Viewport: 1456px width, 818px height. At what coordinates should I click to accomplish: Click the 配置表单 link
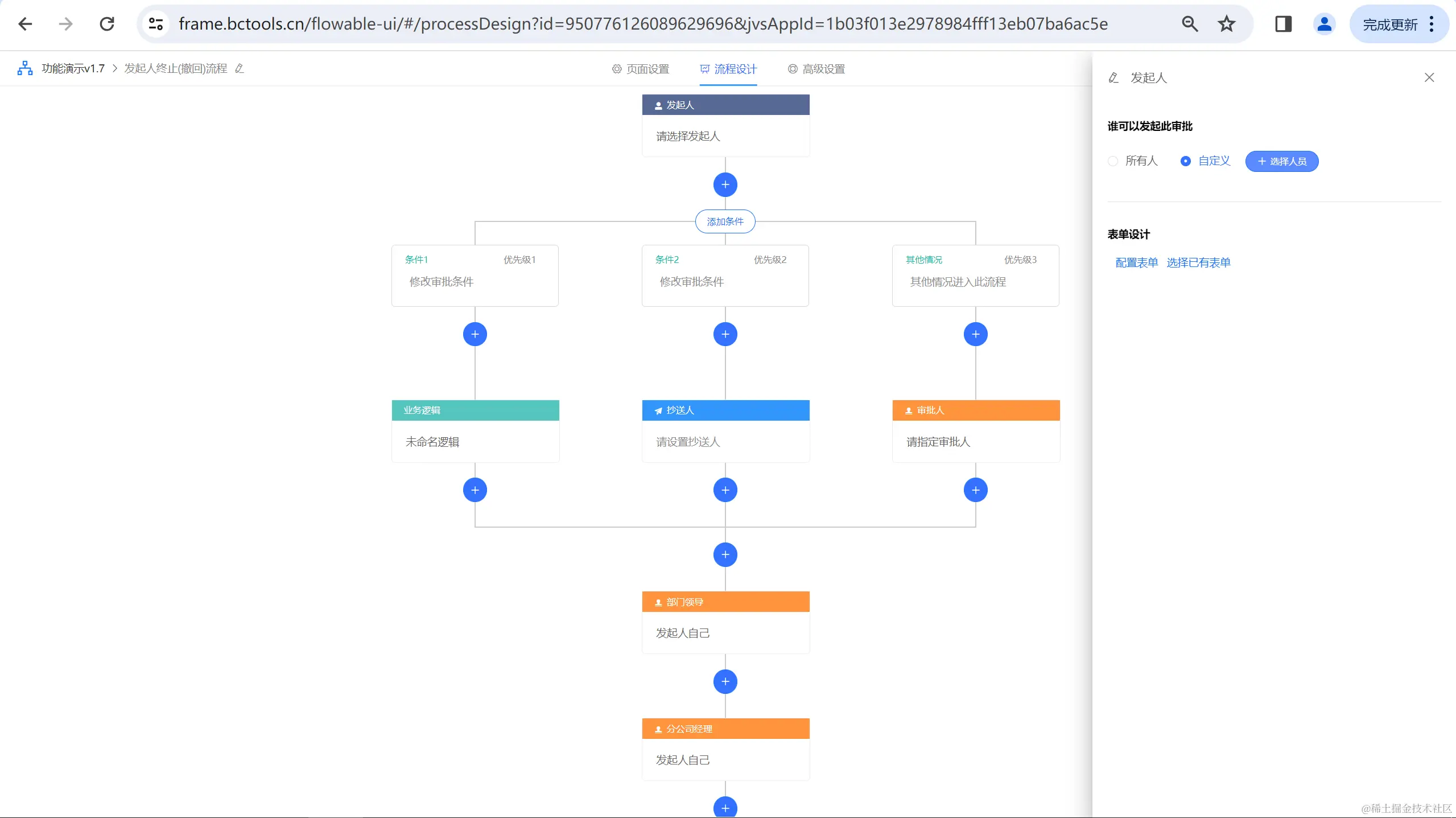[x=1136, y=262]
